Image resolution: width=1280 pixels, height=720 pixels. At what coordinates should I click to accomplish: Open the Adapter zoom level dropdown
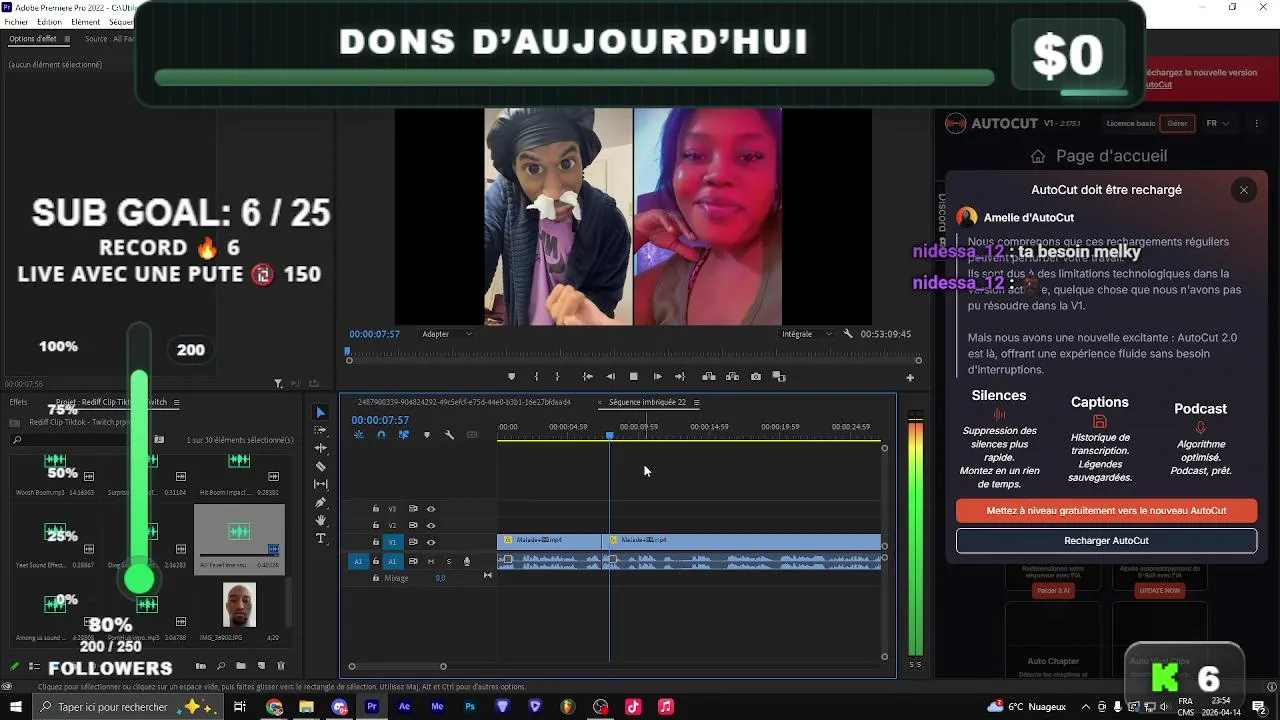447,334
